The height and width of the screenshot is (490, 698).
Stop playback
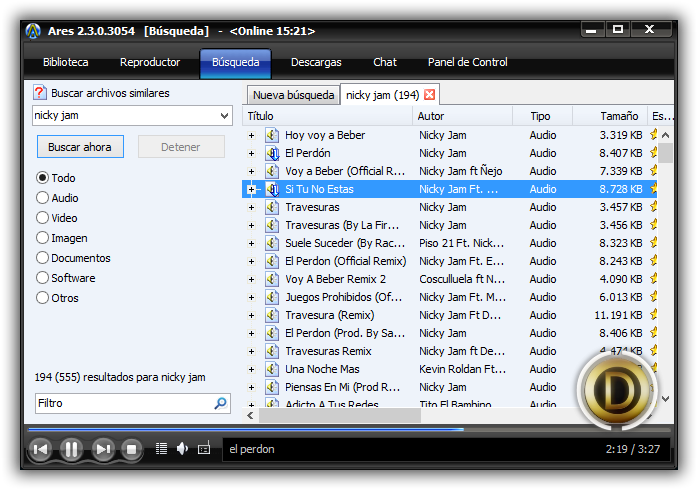point(131,449)
